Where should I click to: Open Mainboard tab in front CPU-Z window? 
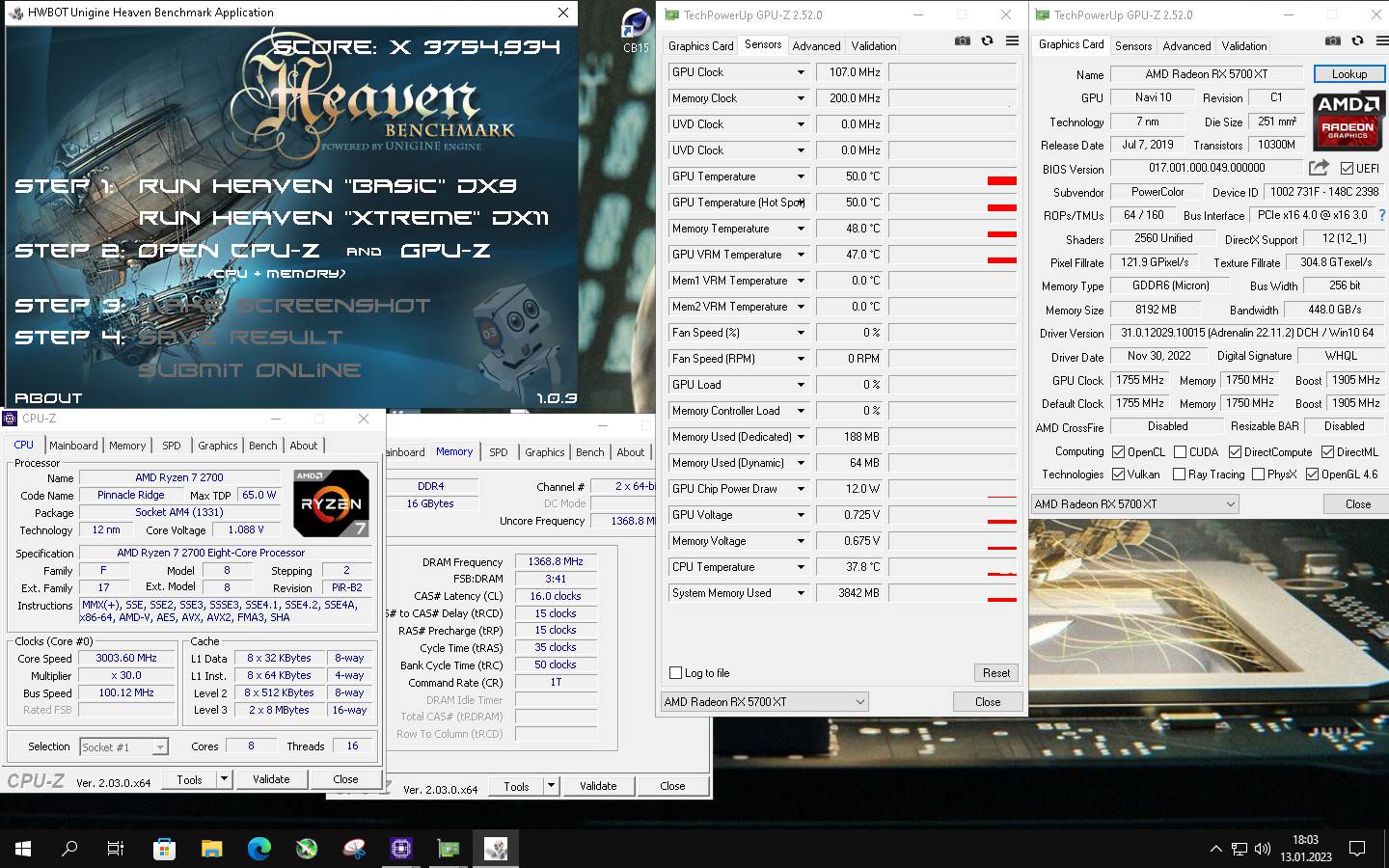click(x=73, y=446)
